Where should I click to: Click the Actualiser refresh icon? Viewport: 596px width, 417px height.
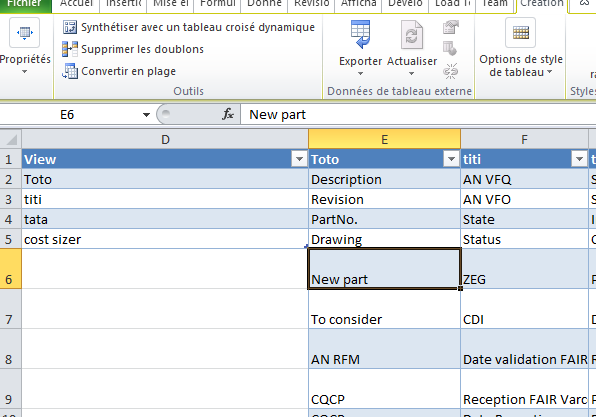[412, 35]
